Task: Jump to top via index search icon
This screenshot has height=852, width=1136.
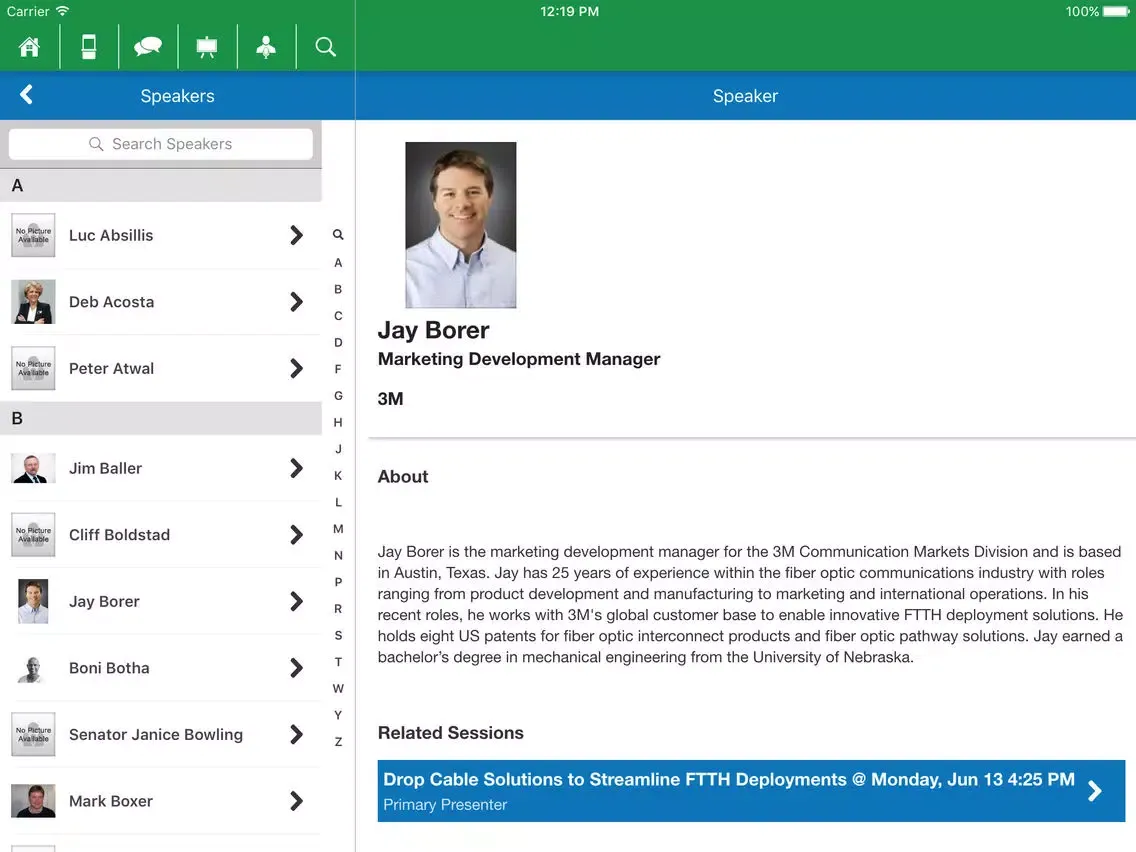Action: click(x=338, y=235)
